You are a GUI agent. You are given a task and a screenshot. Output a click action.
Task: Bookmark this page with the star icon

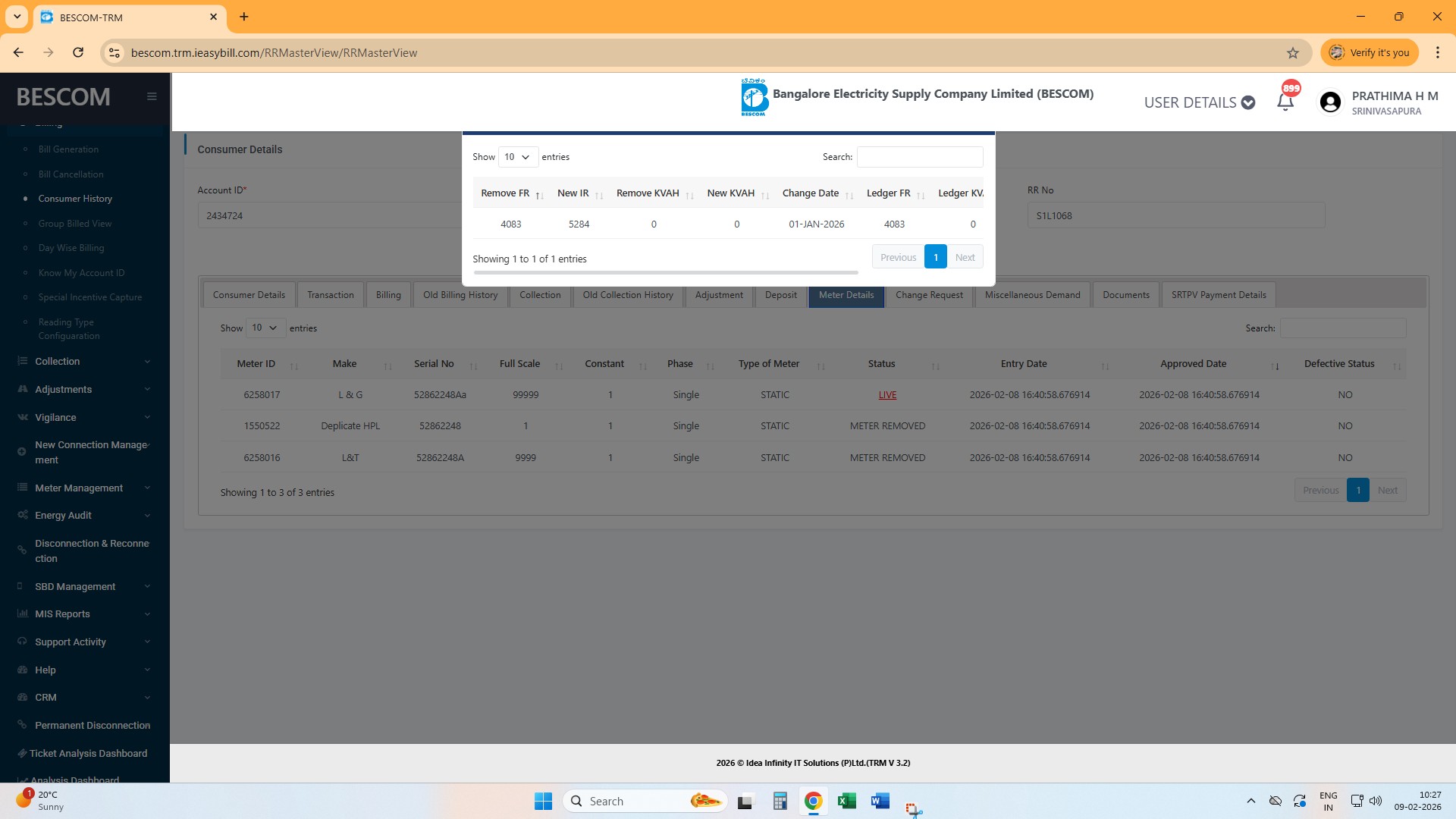[x=1293, y=52]
